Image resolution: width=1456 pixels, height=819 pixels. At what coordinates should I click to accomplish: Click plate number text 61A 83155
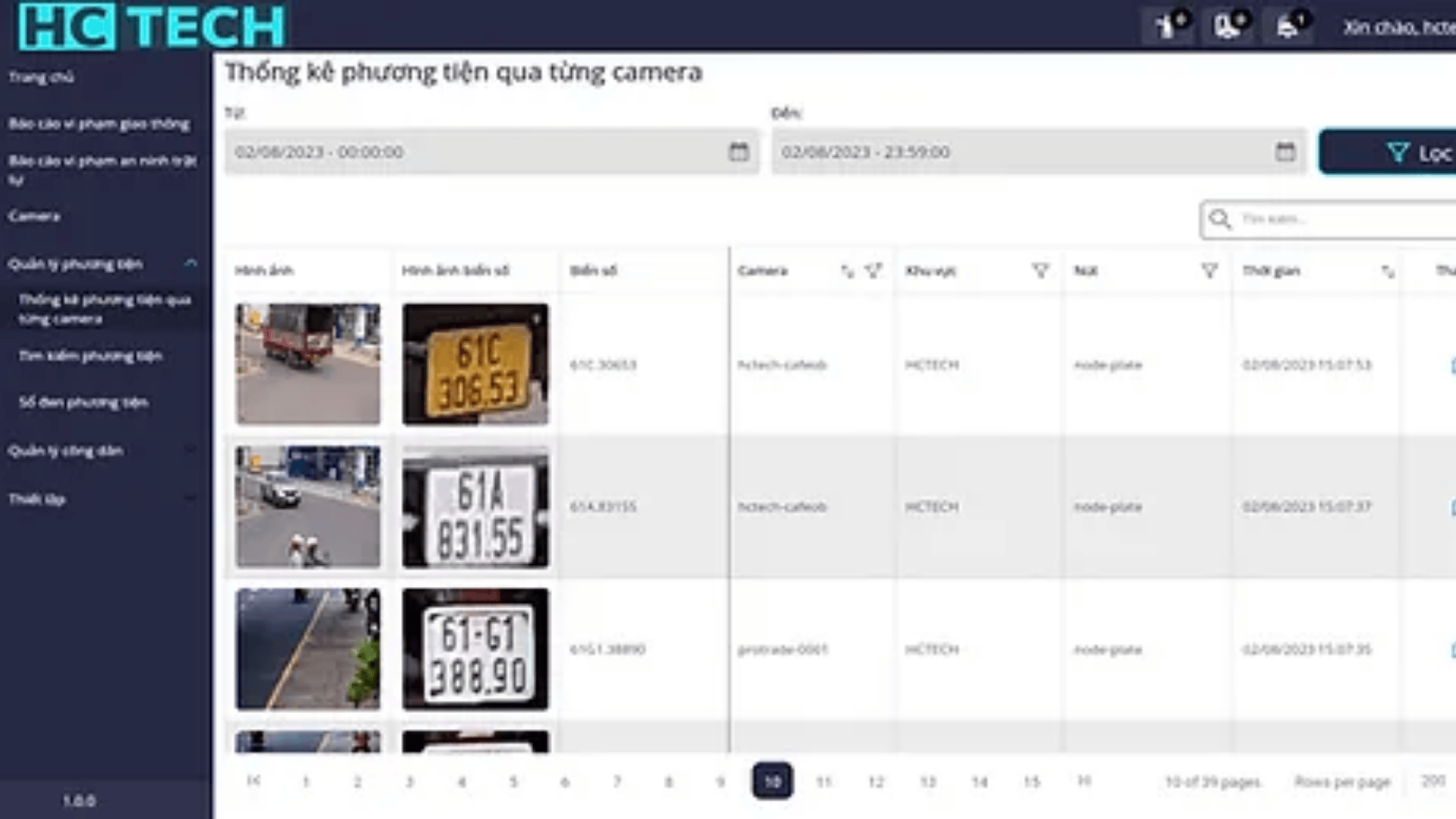[x=603, y=507]
